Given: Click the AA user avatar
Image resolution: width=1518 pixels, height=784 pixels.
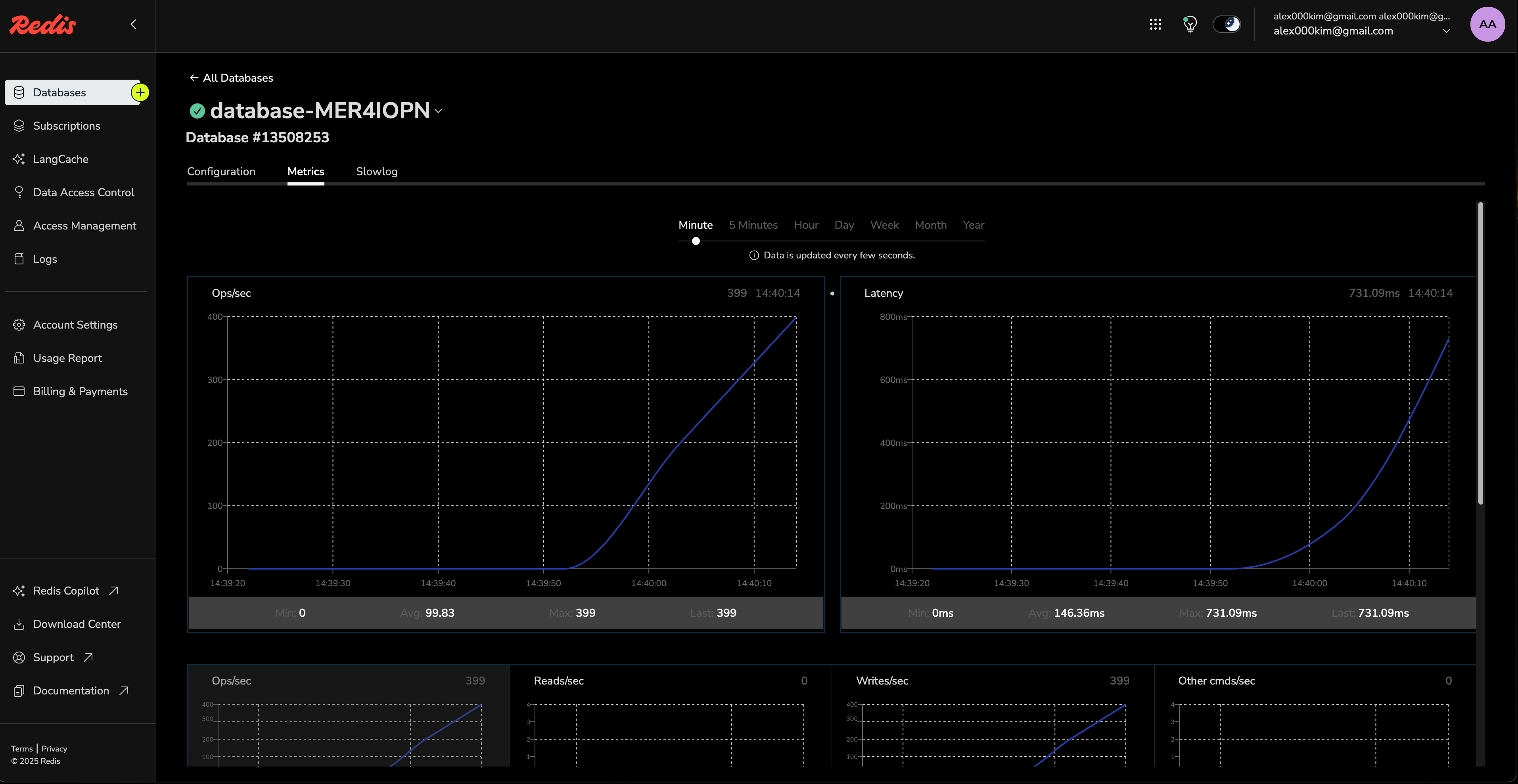Looking at the screenshot, I should point(1487,24).
